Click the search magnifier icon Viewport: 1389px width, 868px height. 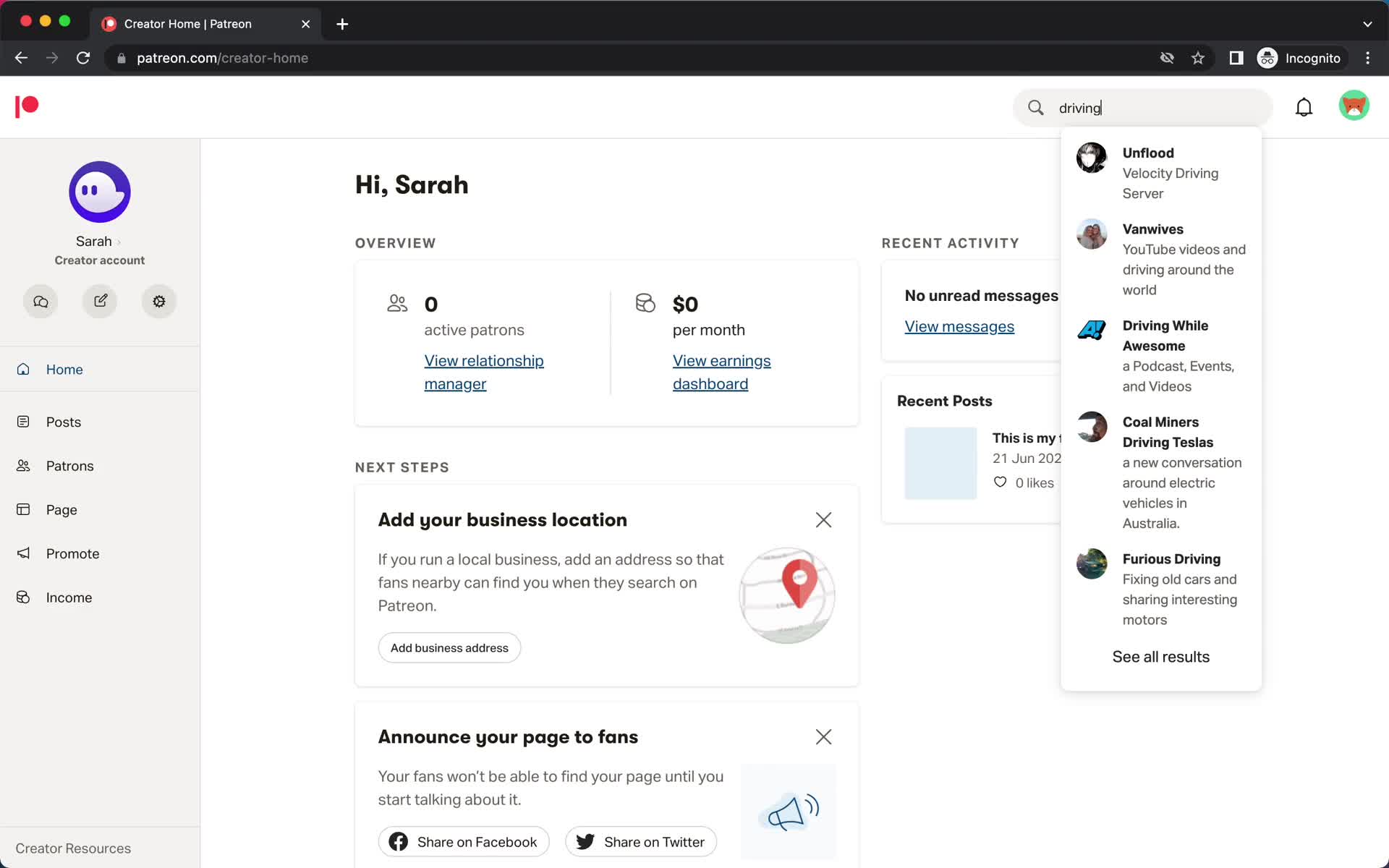(1036, 108)
